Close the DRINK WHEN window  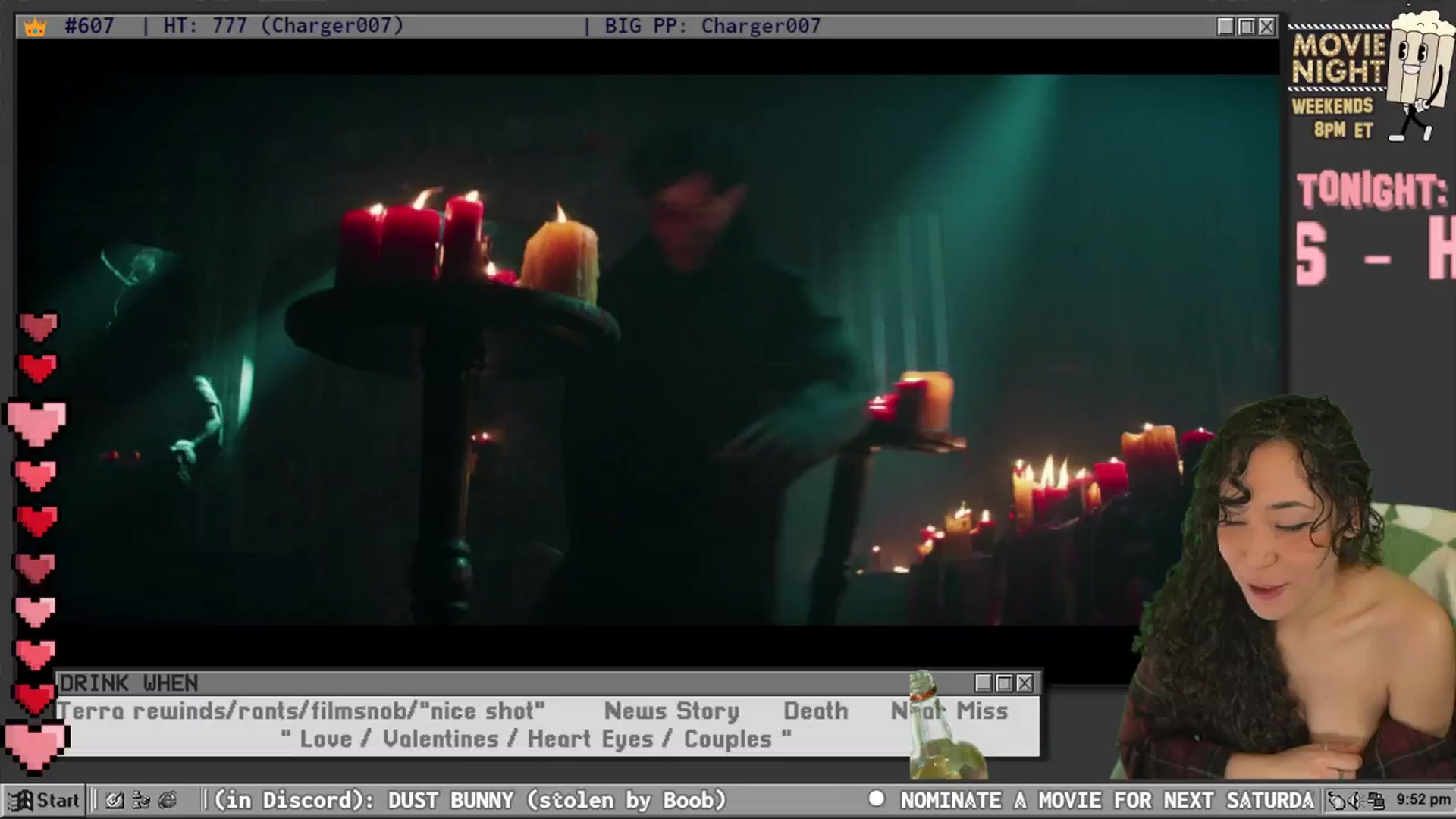pyautogui.click(x=1025, y=683)
